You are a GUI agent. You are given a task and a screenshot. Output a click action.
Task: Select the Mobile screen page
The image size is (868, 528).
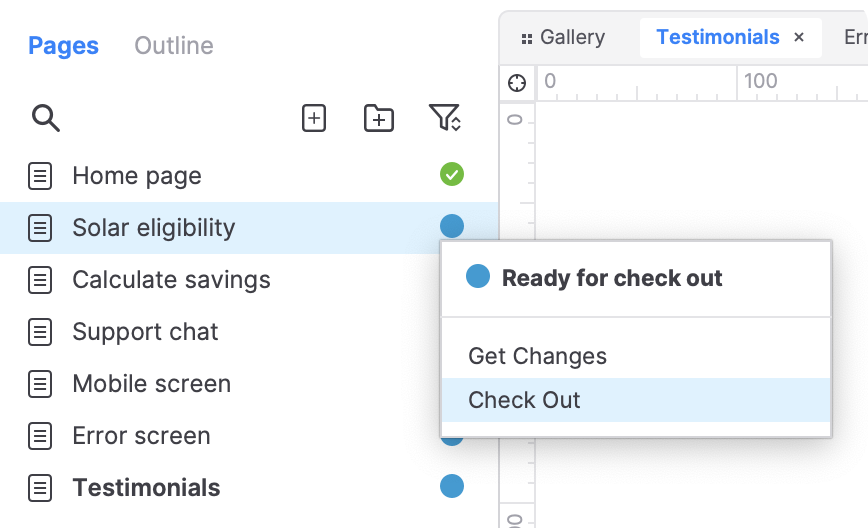151,384
